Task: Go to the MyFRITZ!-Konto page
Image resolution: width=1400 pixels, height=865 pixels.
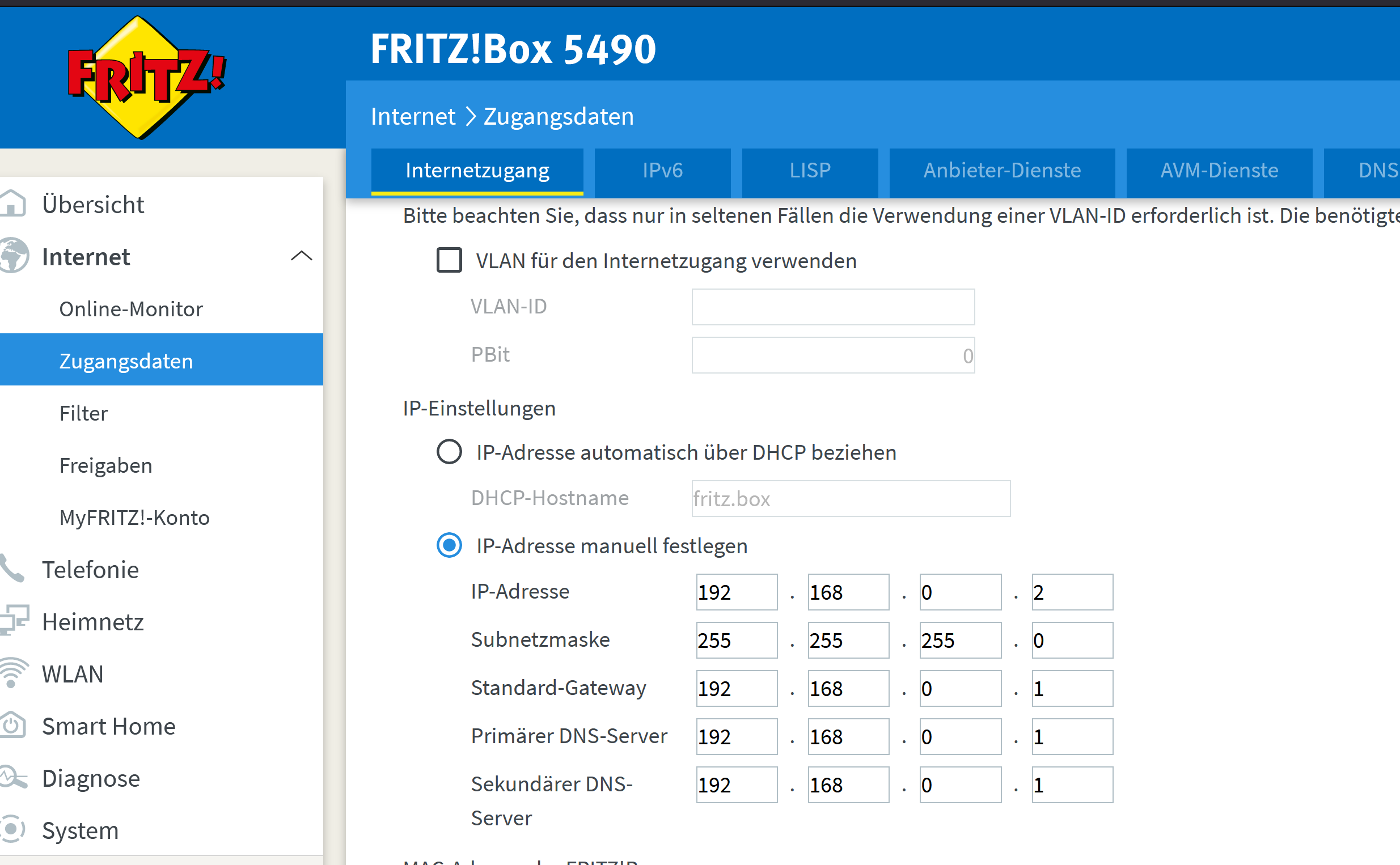Action: pyautogui.click(x=134, y=517)
